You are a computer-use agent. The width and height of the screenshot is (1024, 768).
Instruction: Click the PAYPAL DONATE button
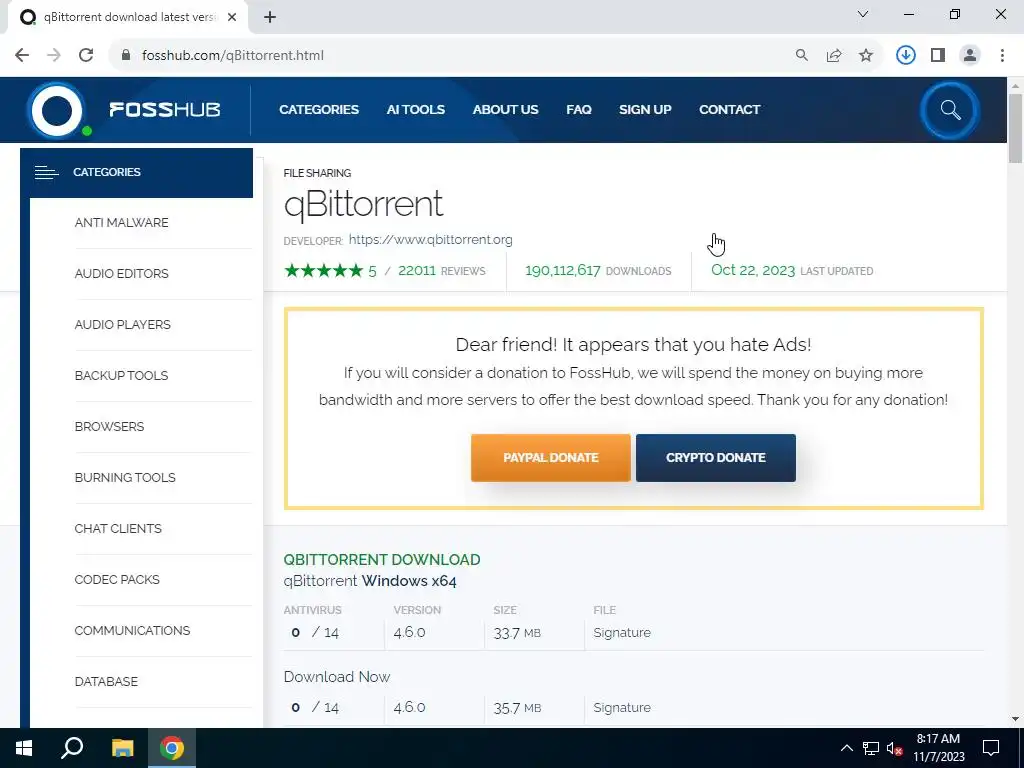[551, 458]
